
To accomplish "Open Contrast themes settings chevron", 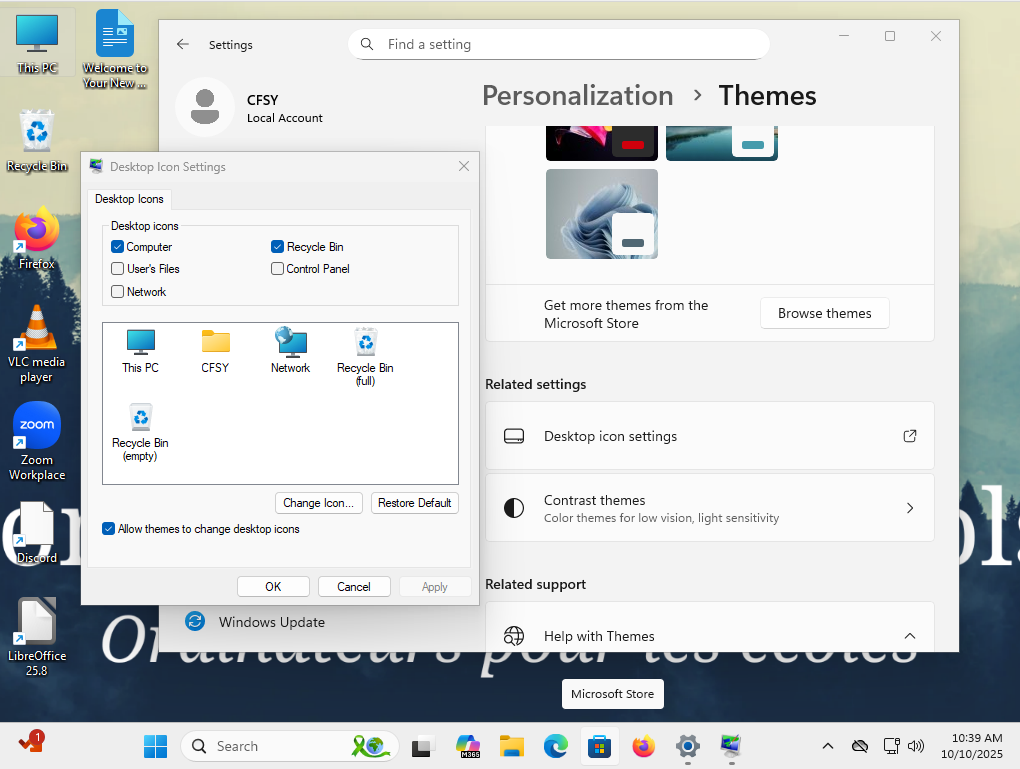I will click(x=909, y=508).
